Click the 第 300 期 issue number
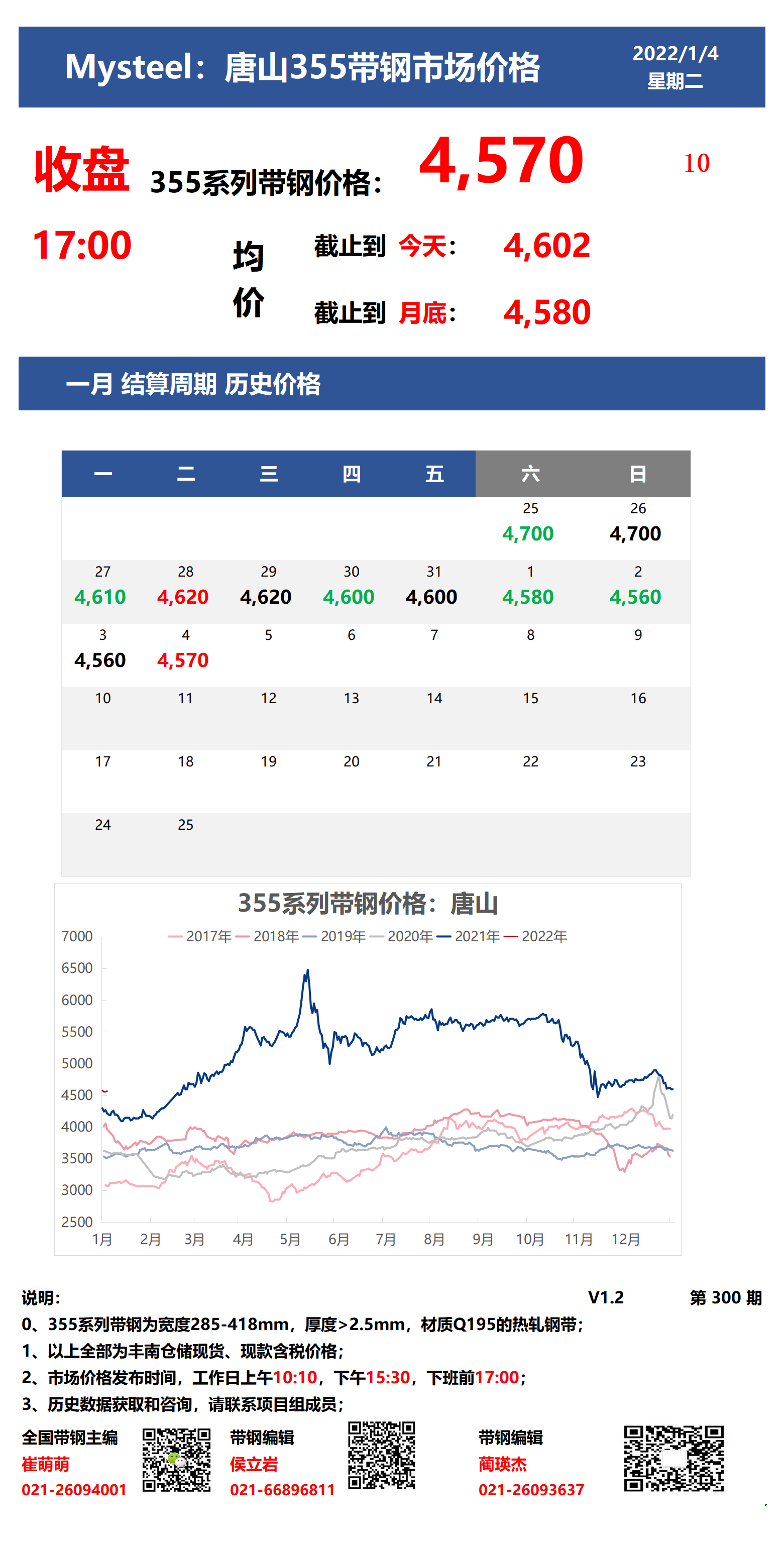Viewport: 784px width, 1549px height. click(x=726, y=1298)
